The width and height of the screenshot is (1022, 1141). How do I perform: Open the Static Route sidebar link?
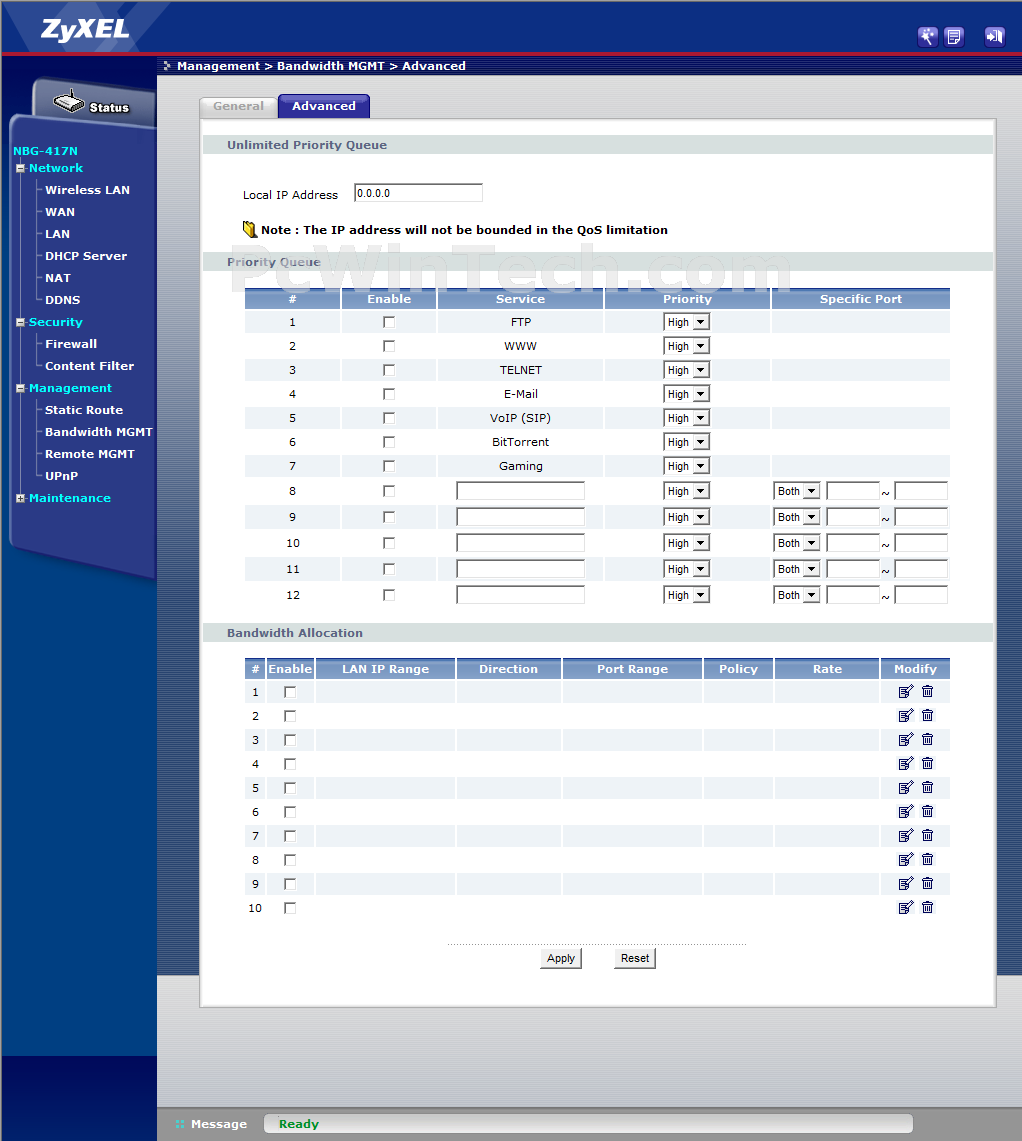tap(84, 410)
